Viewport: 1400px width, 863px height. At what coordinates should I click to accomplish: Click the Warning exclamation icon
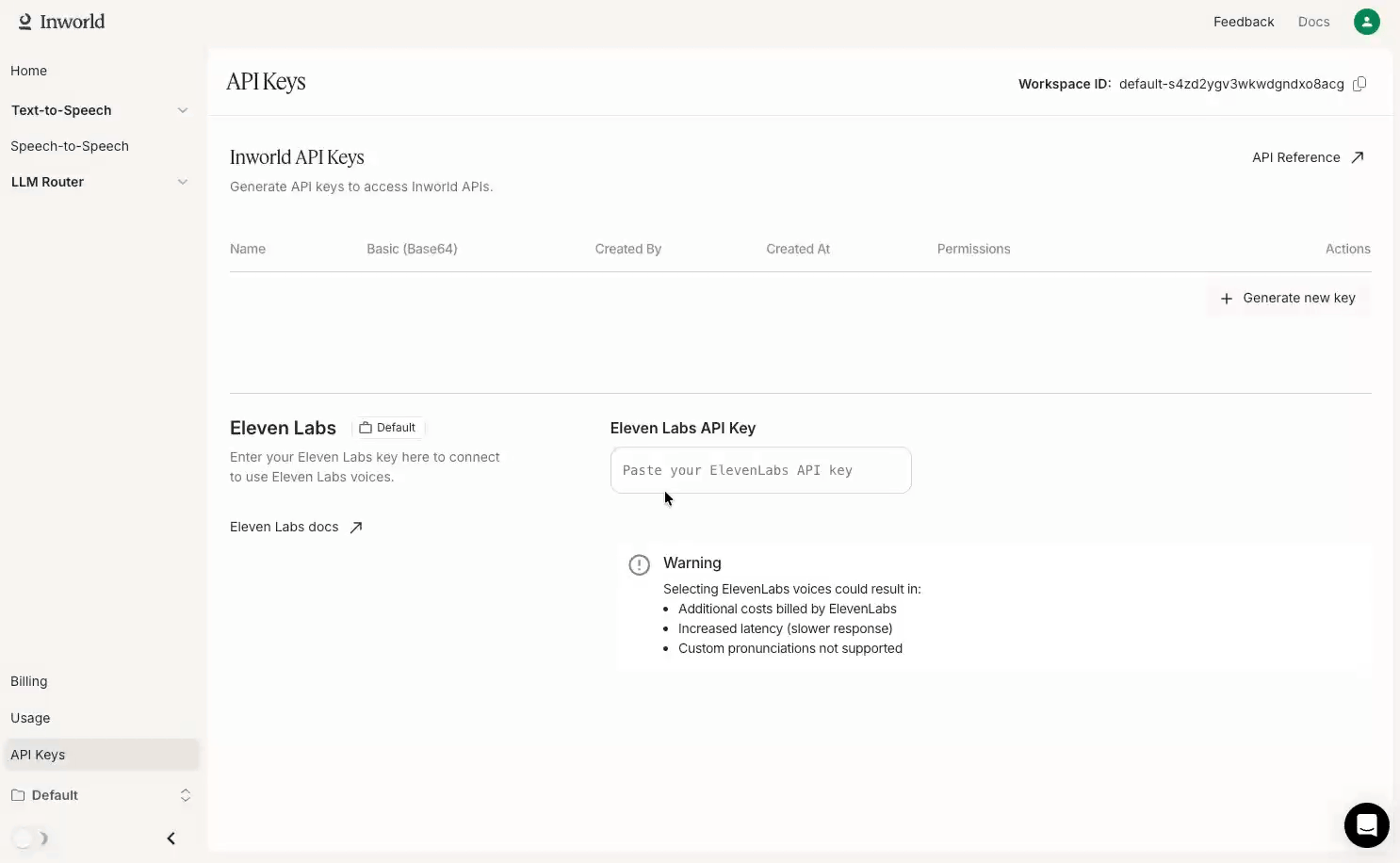point(640,565)
